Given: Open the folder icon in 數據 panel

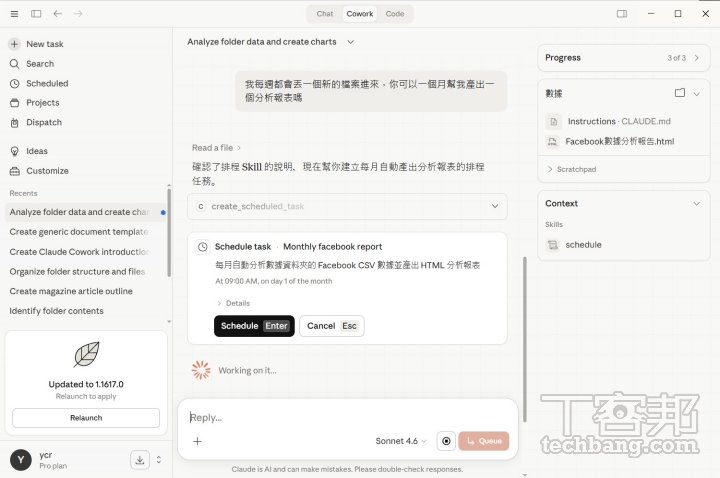Looking at the screenshot, I should pyautogui.click(x=680, y=93).
